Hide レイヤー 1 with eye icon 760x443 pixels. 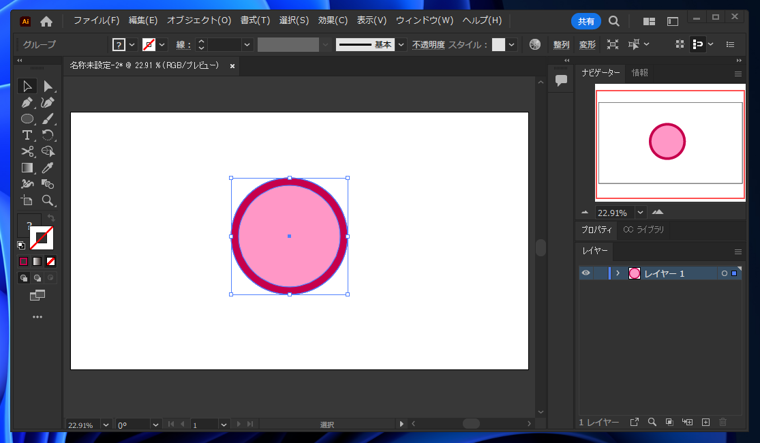(586, 273)
